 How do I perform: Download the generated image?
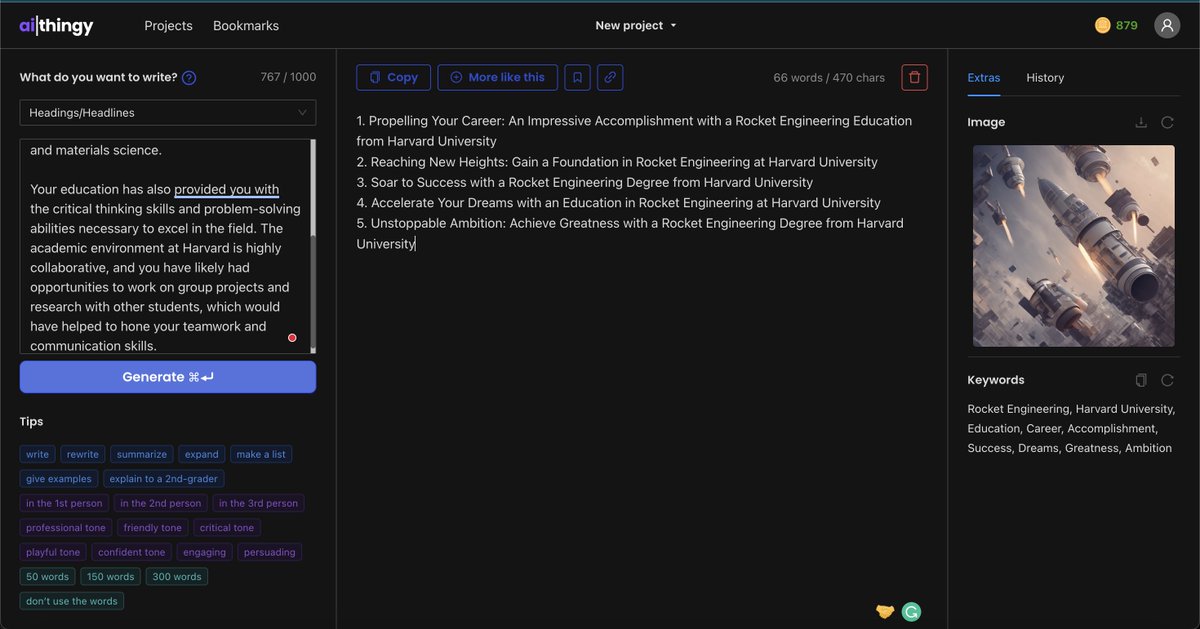coord(1141,122)
